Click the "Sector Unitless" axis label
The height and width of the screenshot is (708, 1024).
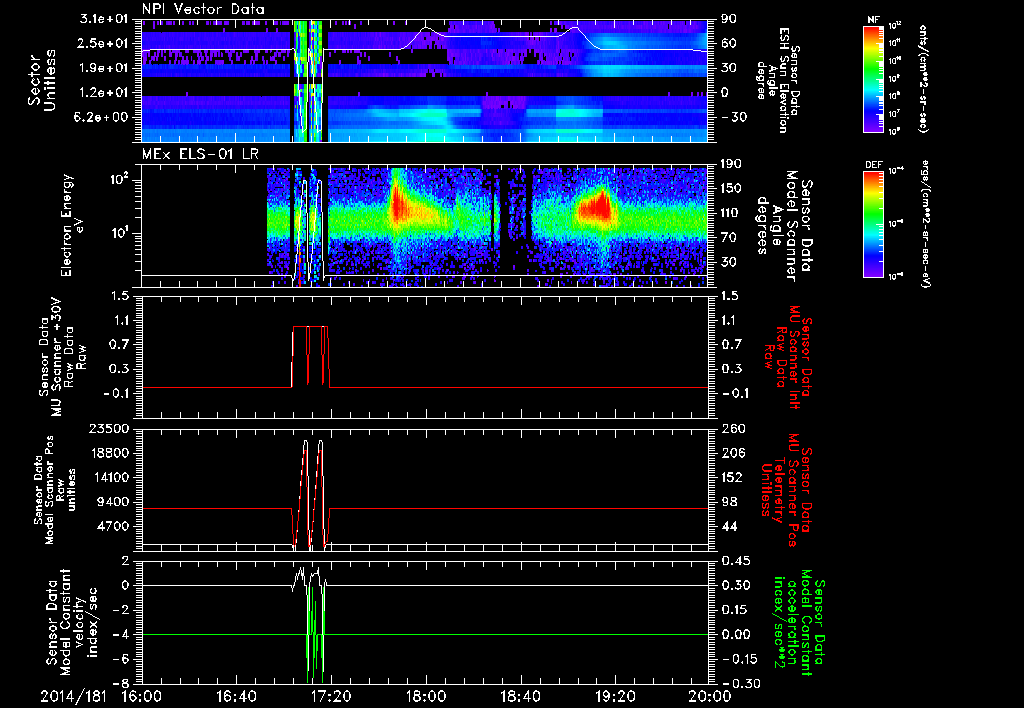(x=42, y=80)
